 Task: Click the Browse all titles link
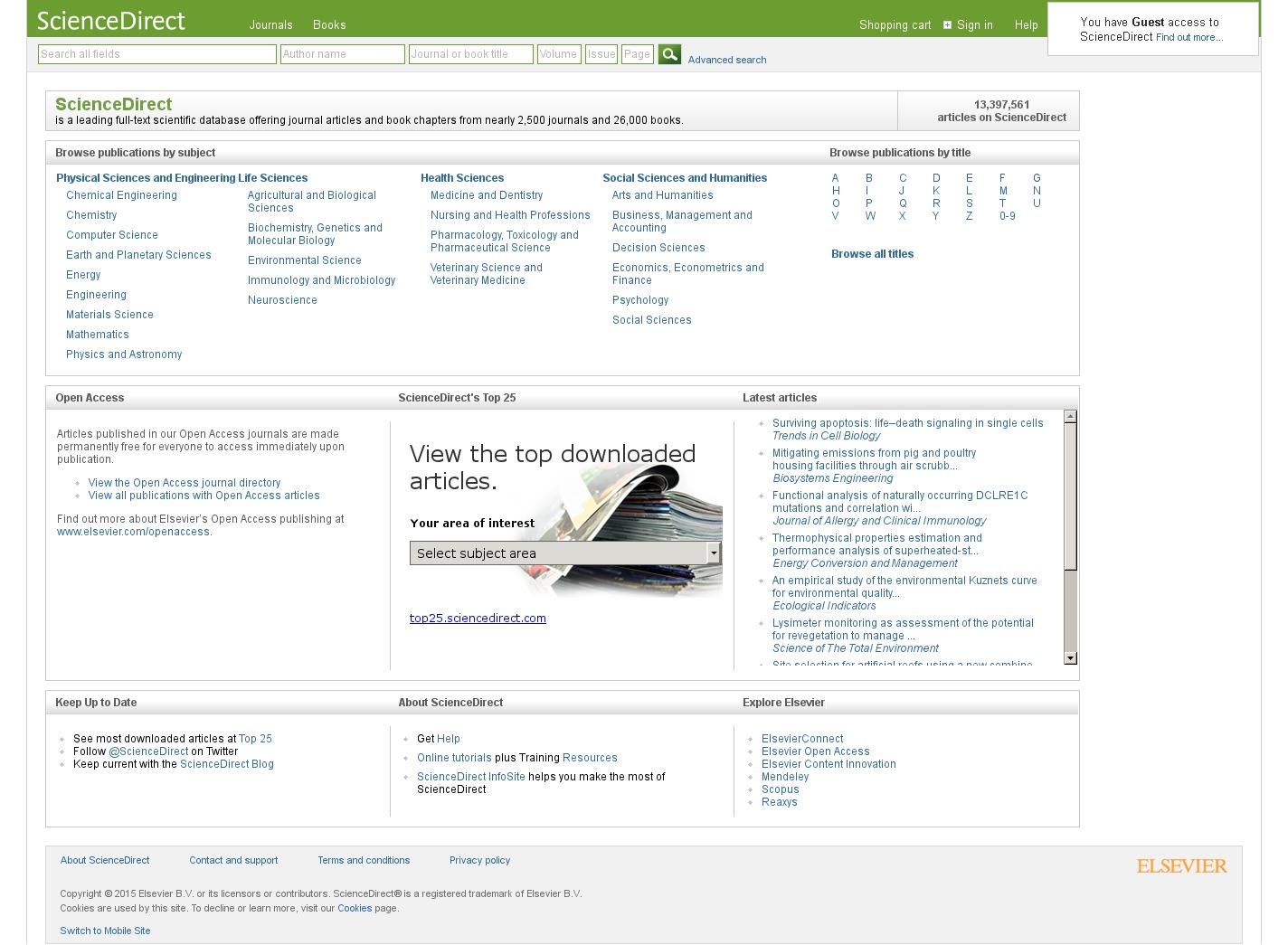coord(872,254)
